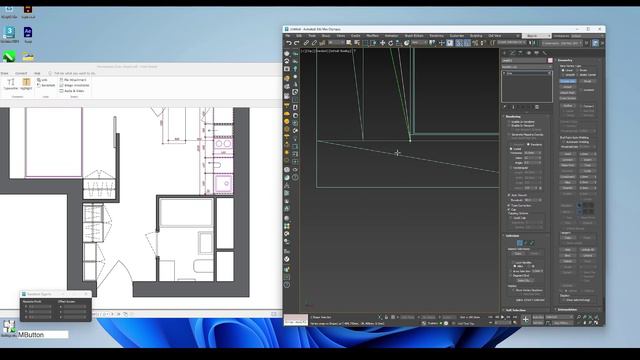Open the Create tab of command panel
The image size is (640, 360).
[504, 53]
